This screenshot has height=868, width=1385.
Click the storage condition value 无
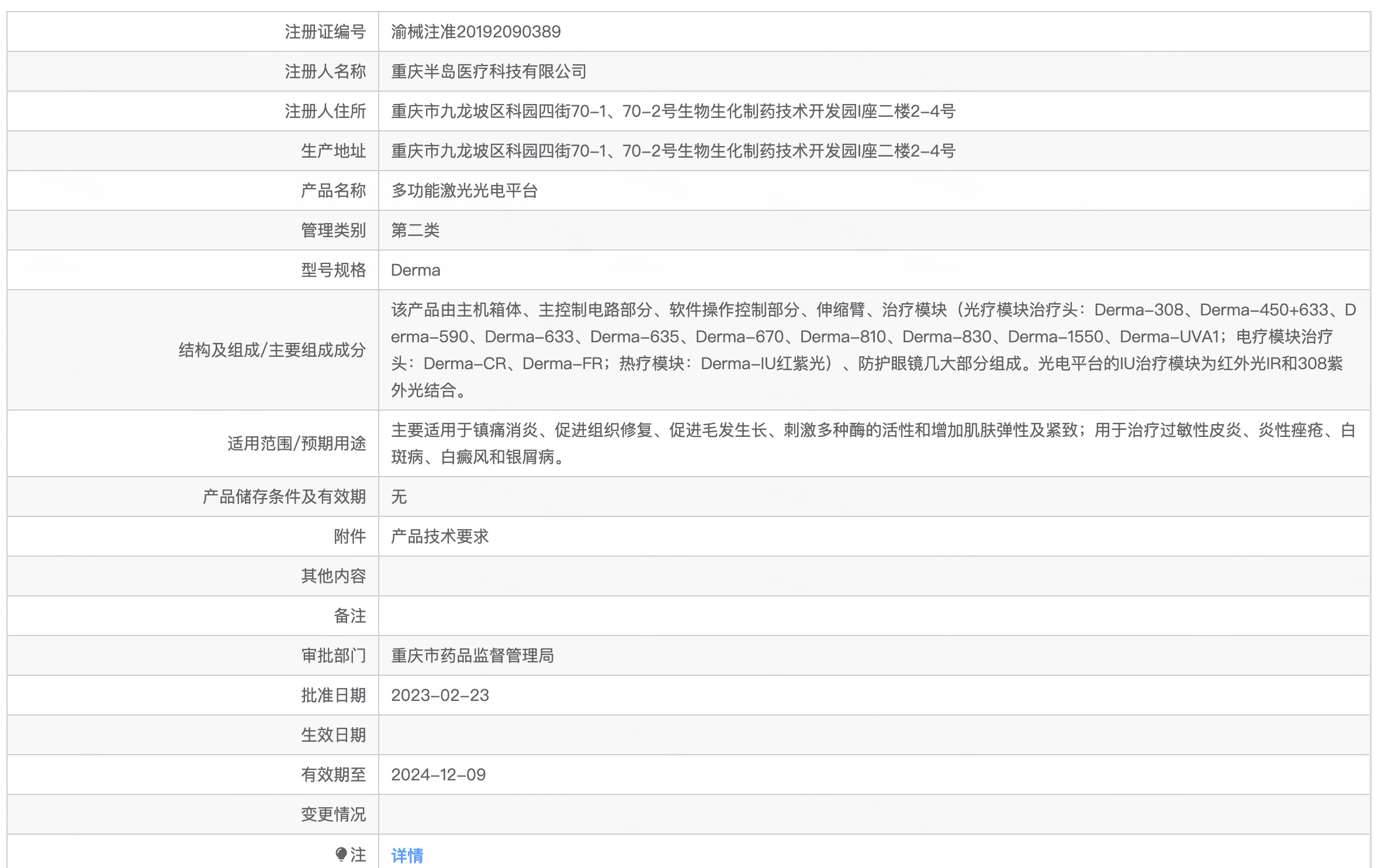399,497
